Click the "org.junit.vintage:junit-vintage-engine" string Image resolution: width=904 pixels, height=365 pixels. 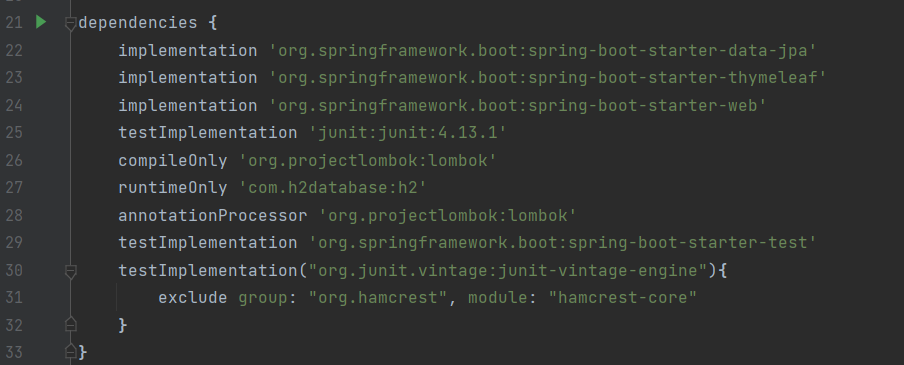pos(508,270)
